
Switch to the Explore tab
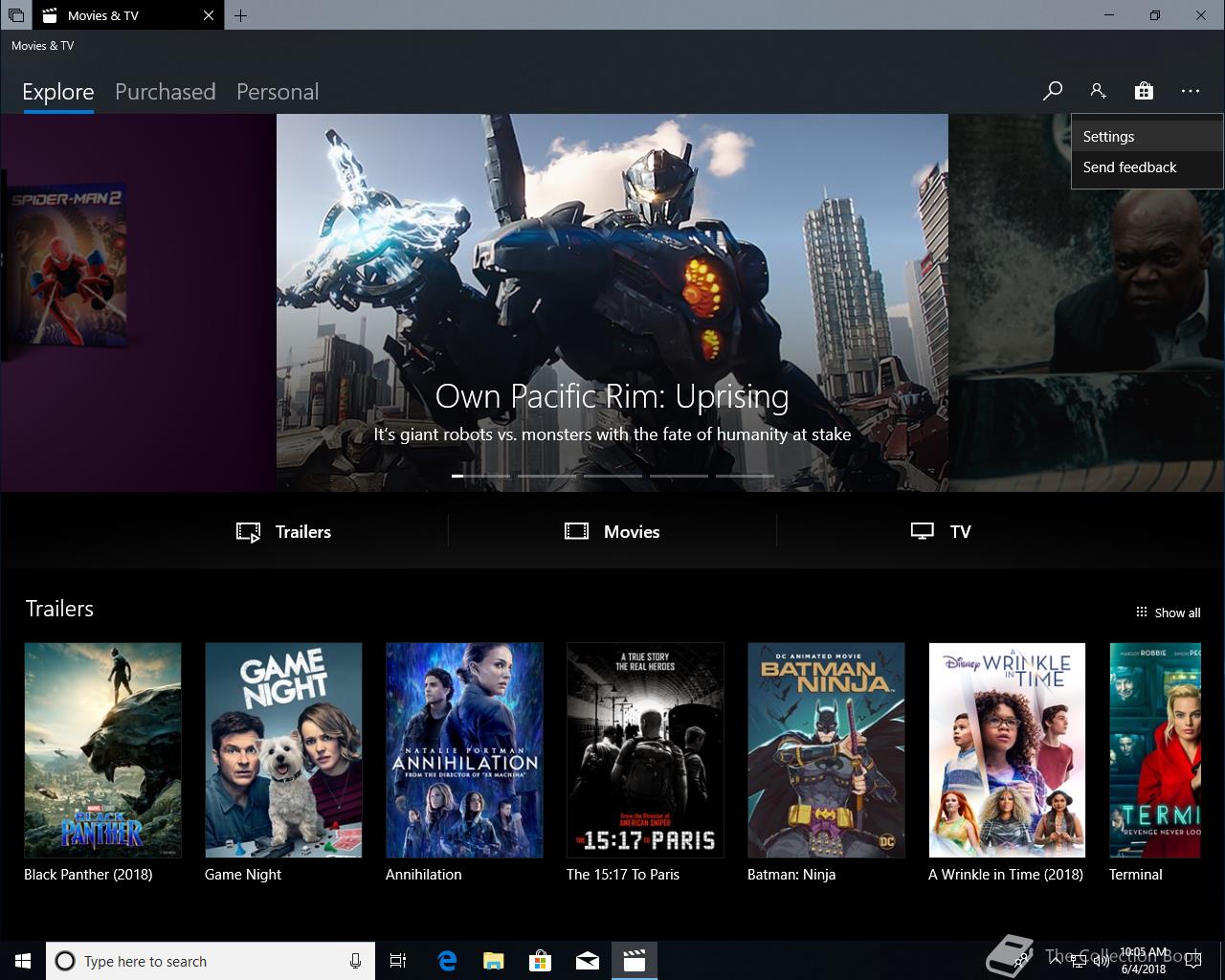(58, 92)
